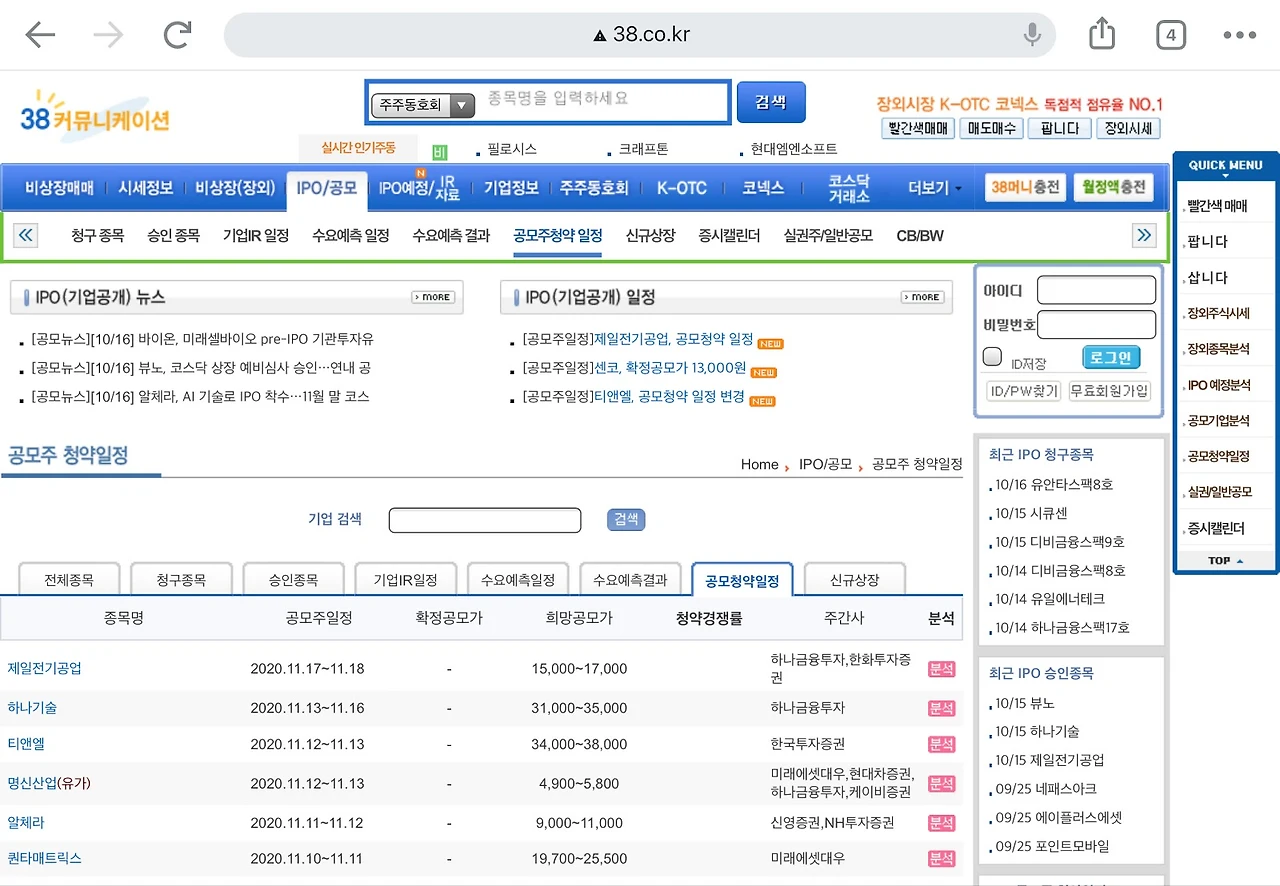Open quick menu 팝니다 link

[x=1207, y=241]
